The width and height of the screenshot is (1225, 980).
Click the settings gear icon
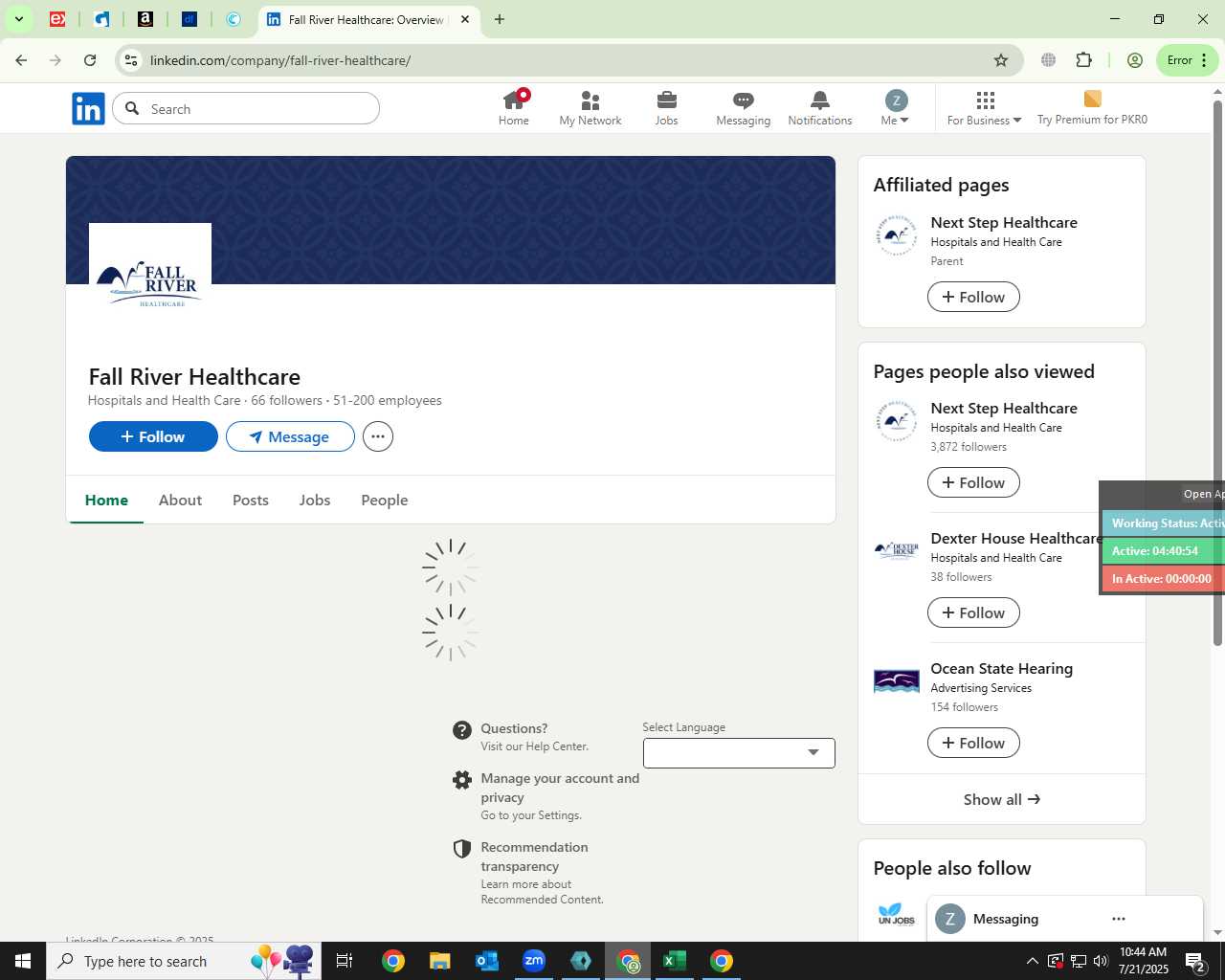pyautogui.click(x=462, y=780)
